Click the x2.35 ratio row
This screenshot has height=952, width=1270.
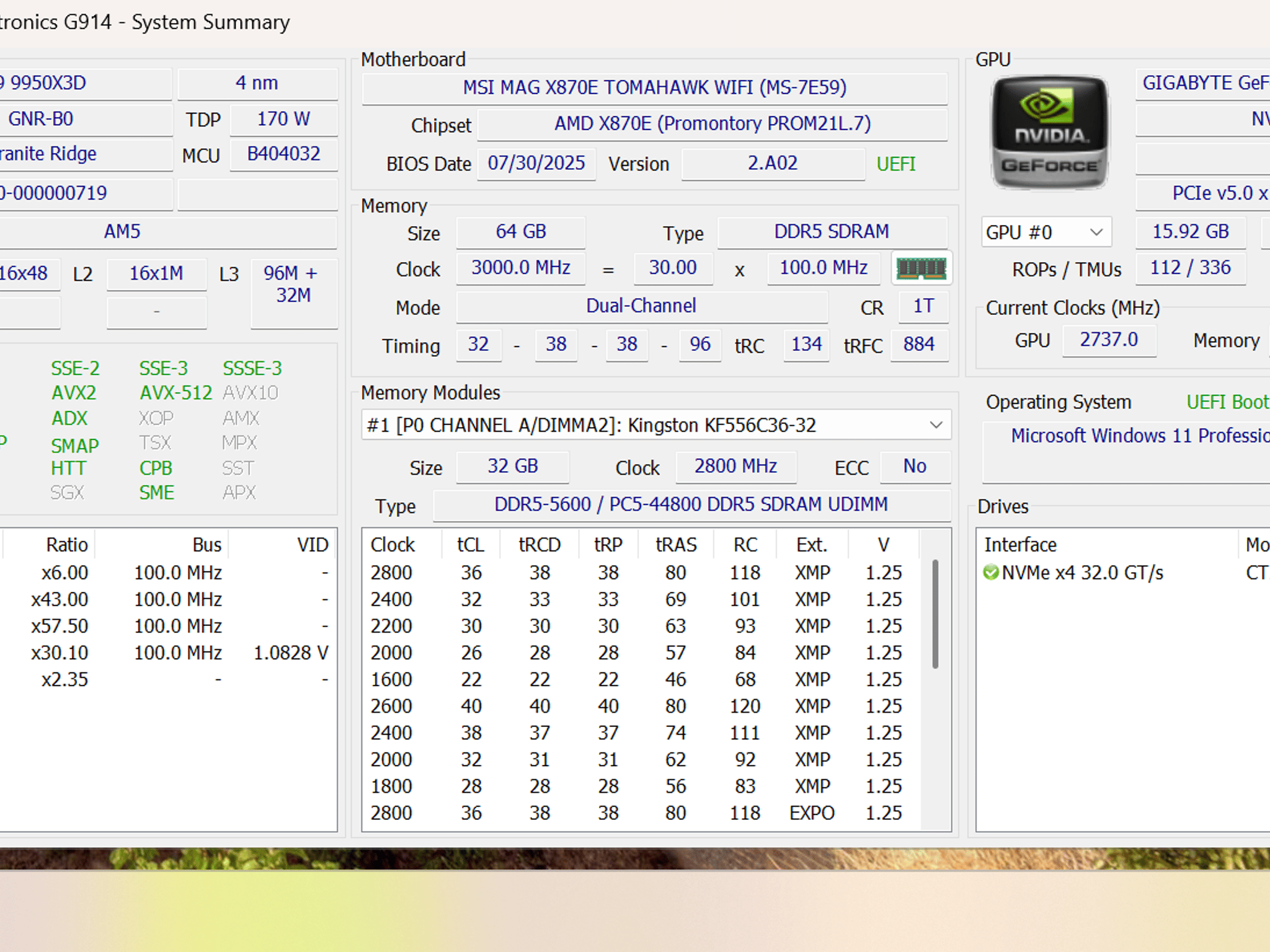(x=169, y=680)
